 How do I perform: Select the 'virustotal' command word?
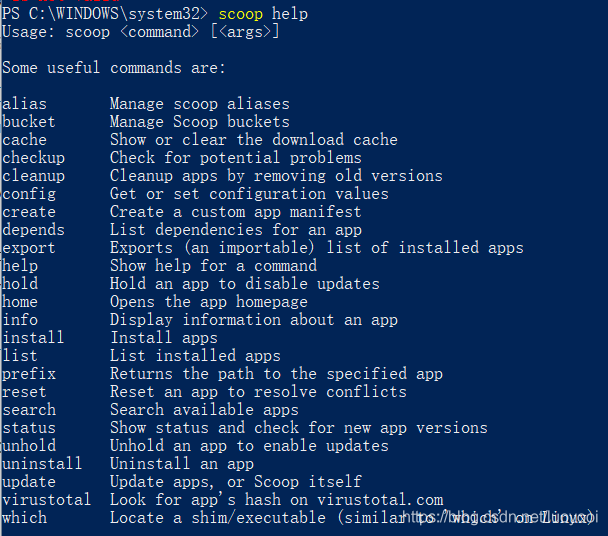[47, 500]
